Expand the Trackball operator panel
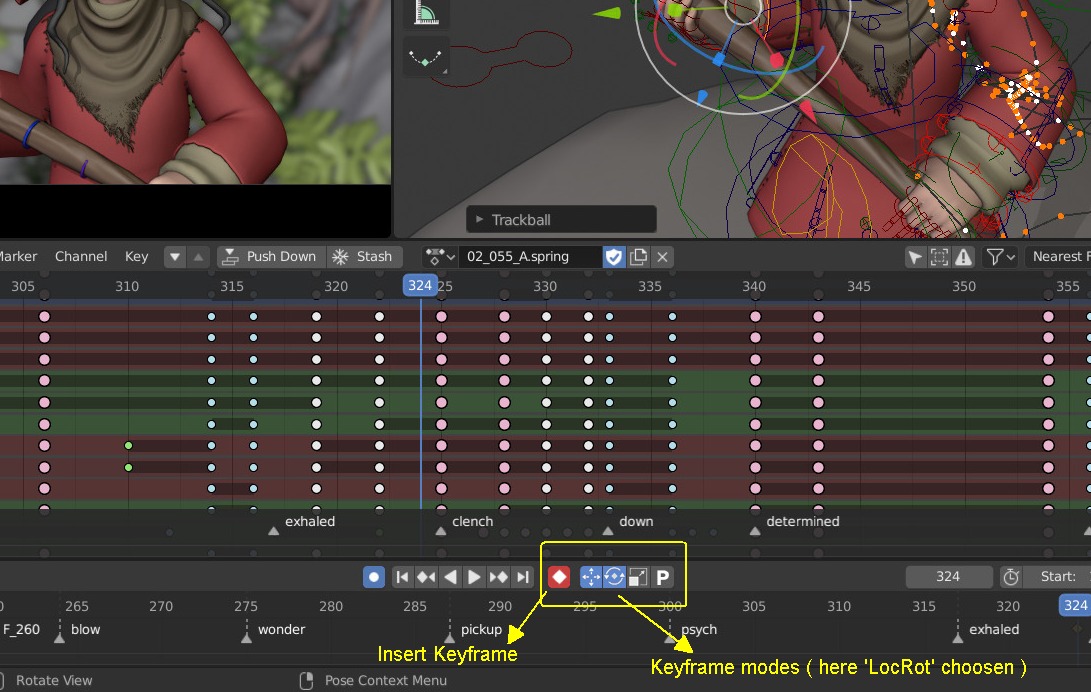Viewport: 1091px width, 692px height. (x=561, y=220)
